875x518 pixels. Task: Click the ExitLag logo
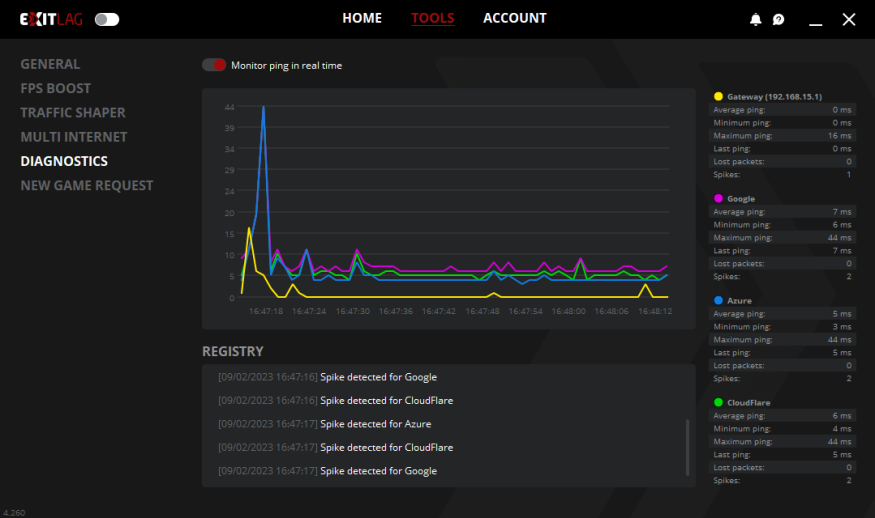pyautogui.click(x=51, y=20)
